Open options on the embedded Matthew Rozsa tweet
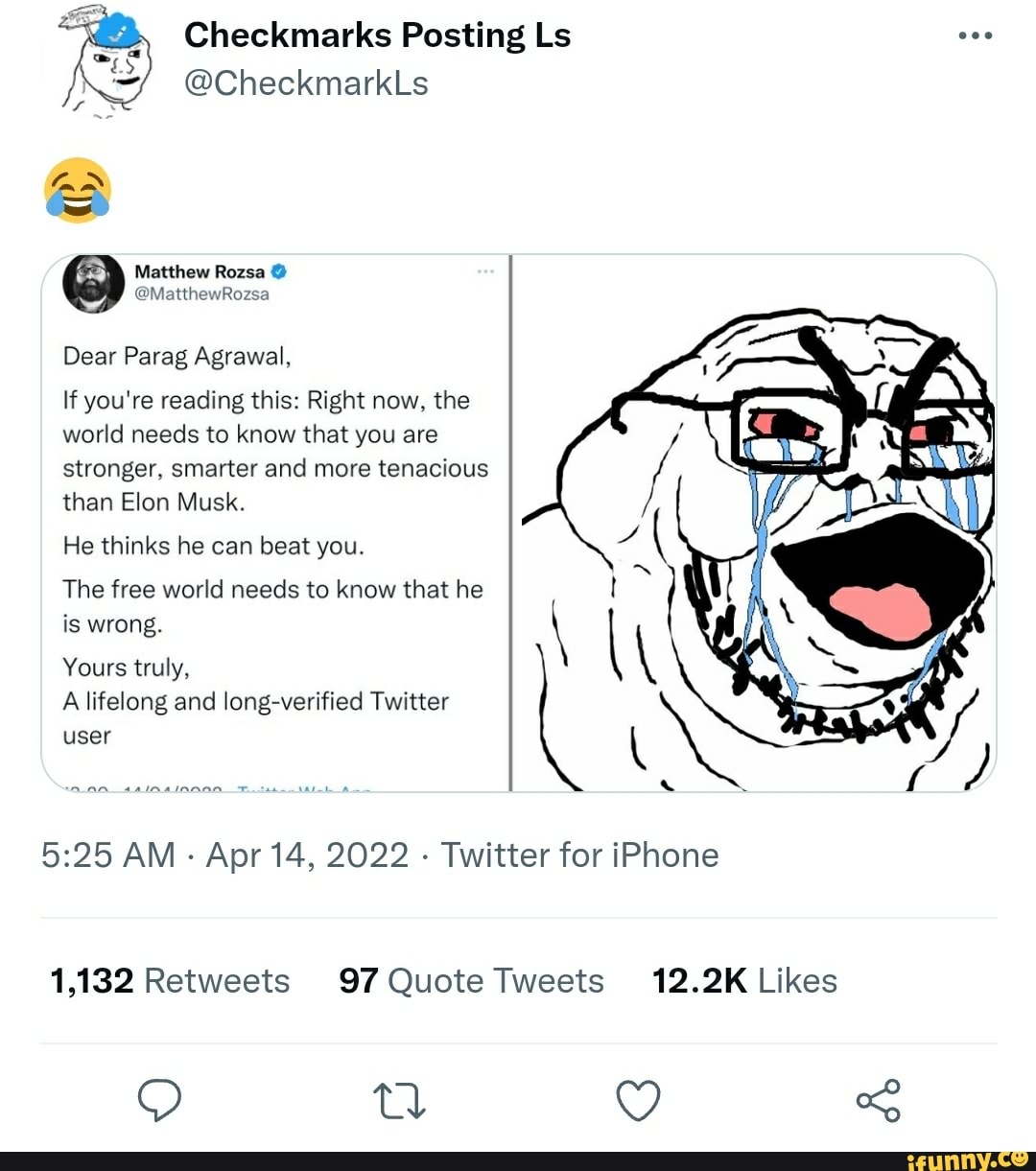This screenshot has height=1171, width=1036. [x=485, y=272]
